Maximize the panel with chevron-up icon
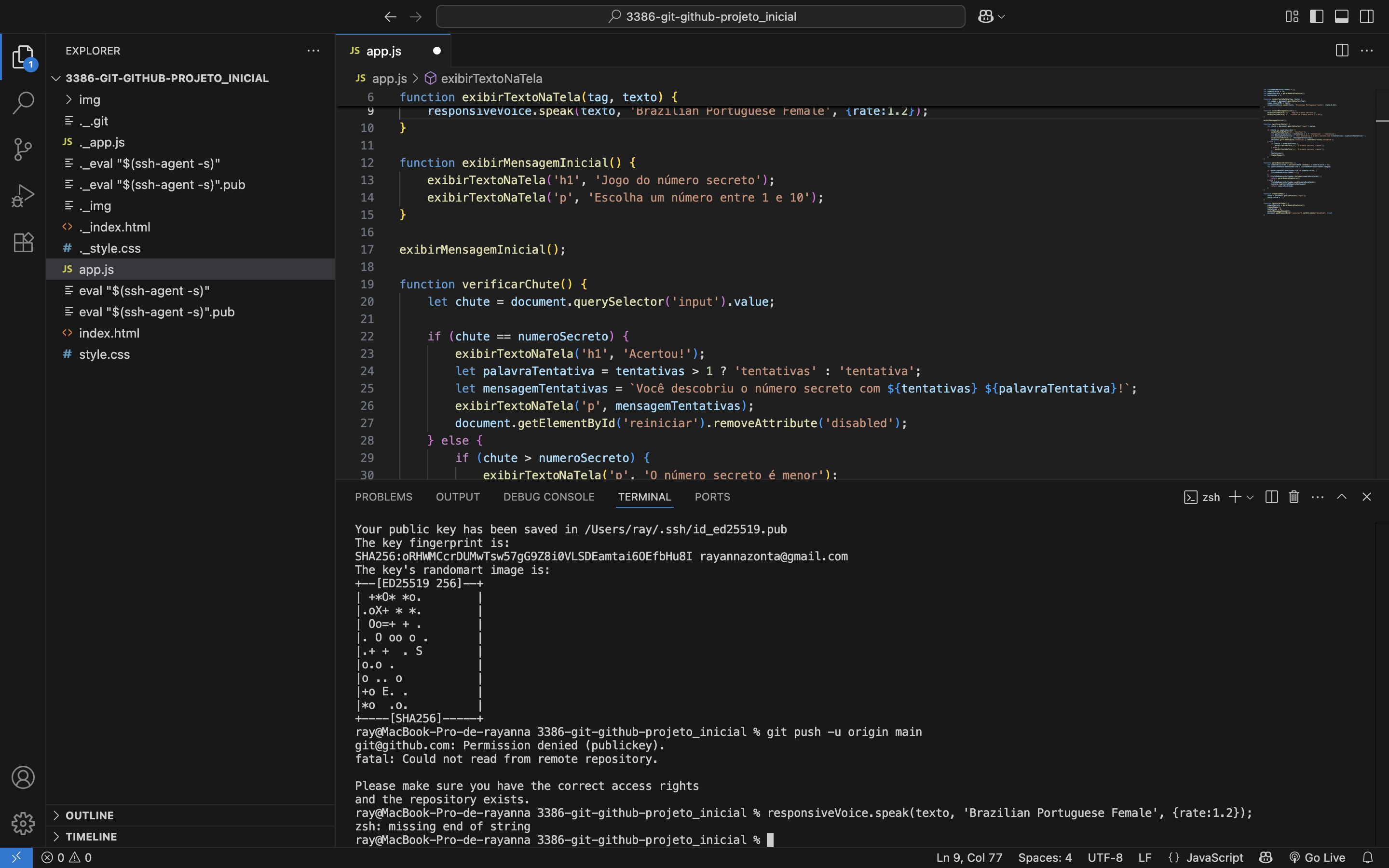1389x868 pixels. pyautogui.click(x=1342, y=497)
